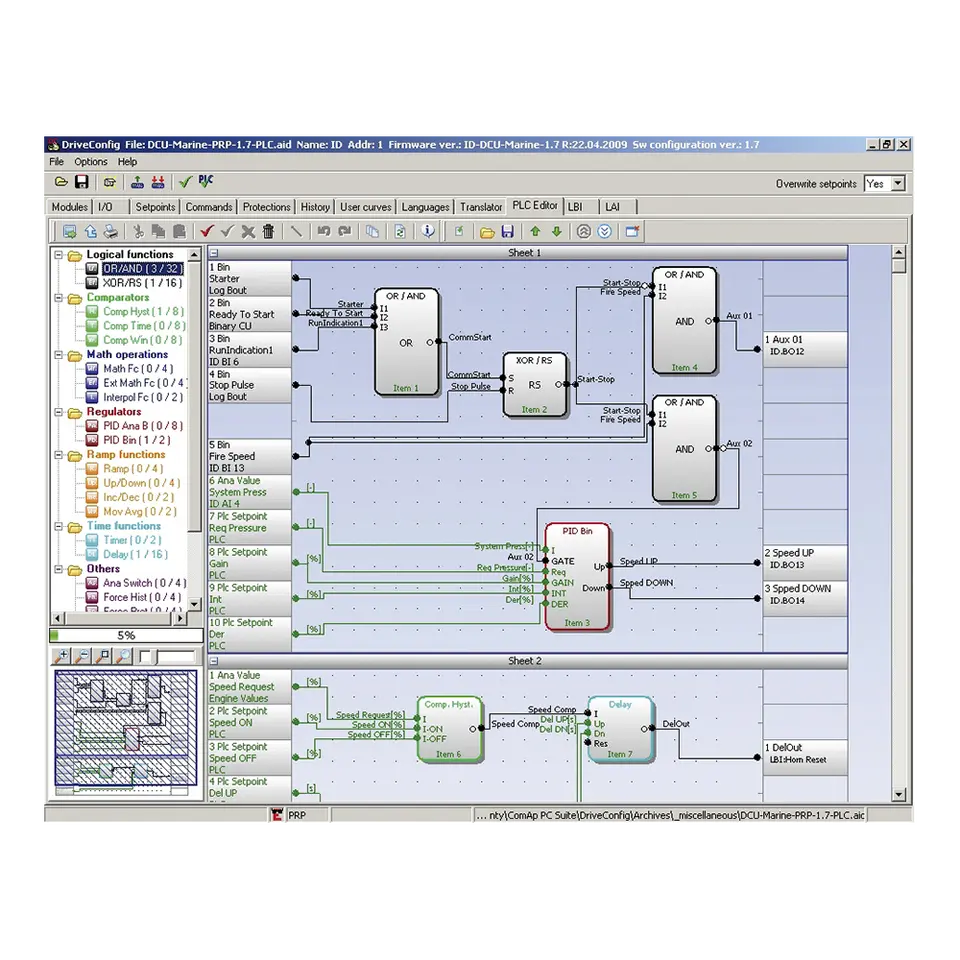Select XOR/RS (1 / 16) tree item
960x960 pixels.
point(142,283)
